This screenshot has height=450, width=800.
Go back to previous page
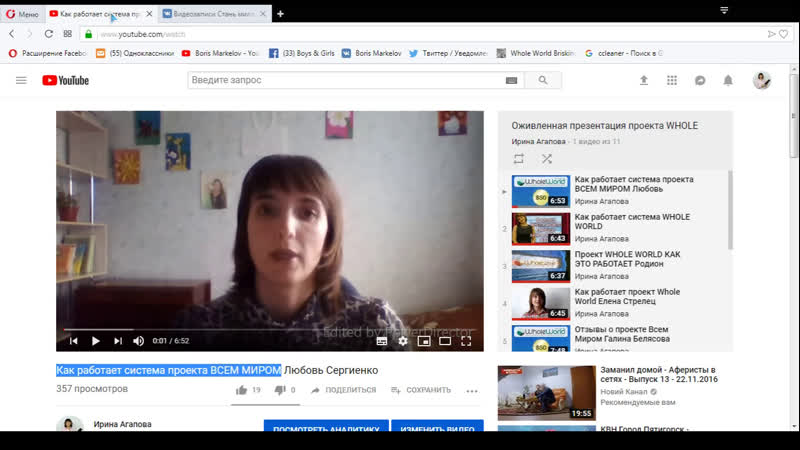12,34
